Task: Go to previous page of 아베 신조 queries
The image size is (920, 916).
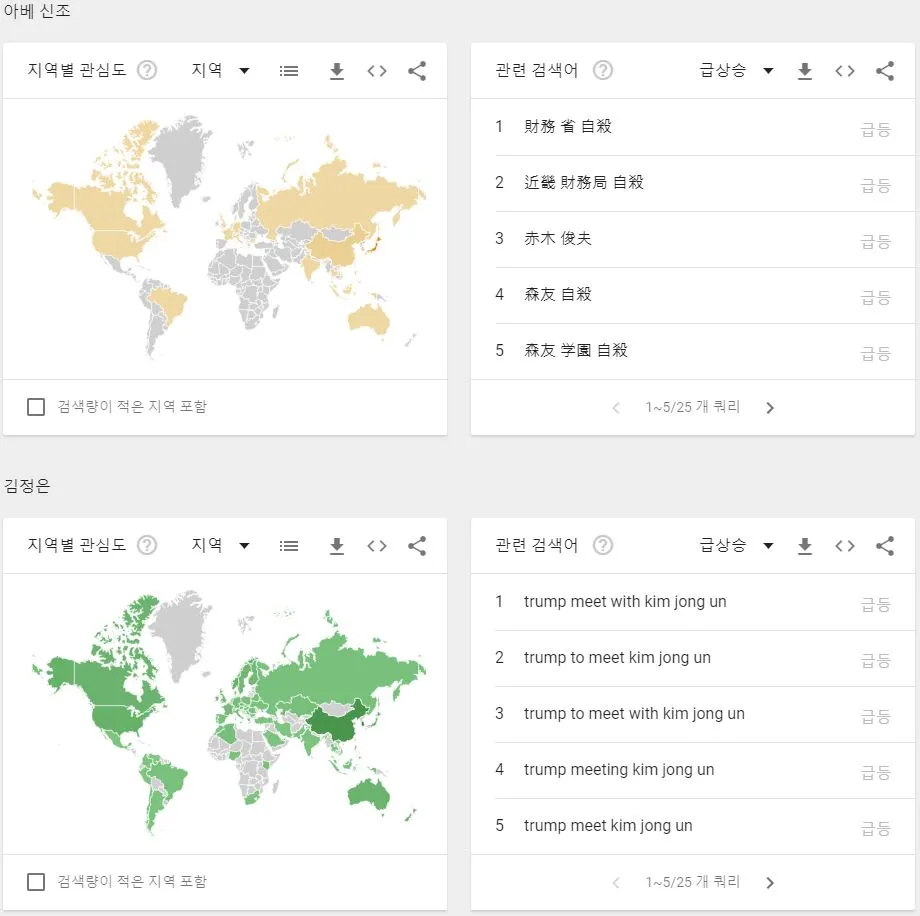Action: 616,408
